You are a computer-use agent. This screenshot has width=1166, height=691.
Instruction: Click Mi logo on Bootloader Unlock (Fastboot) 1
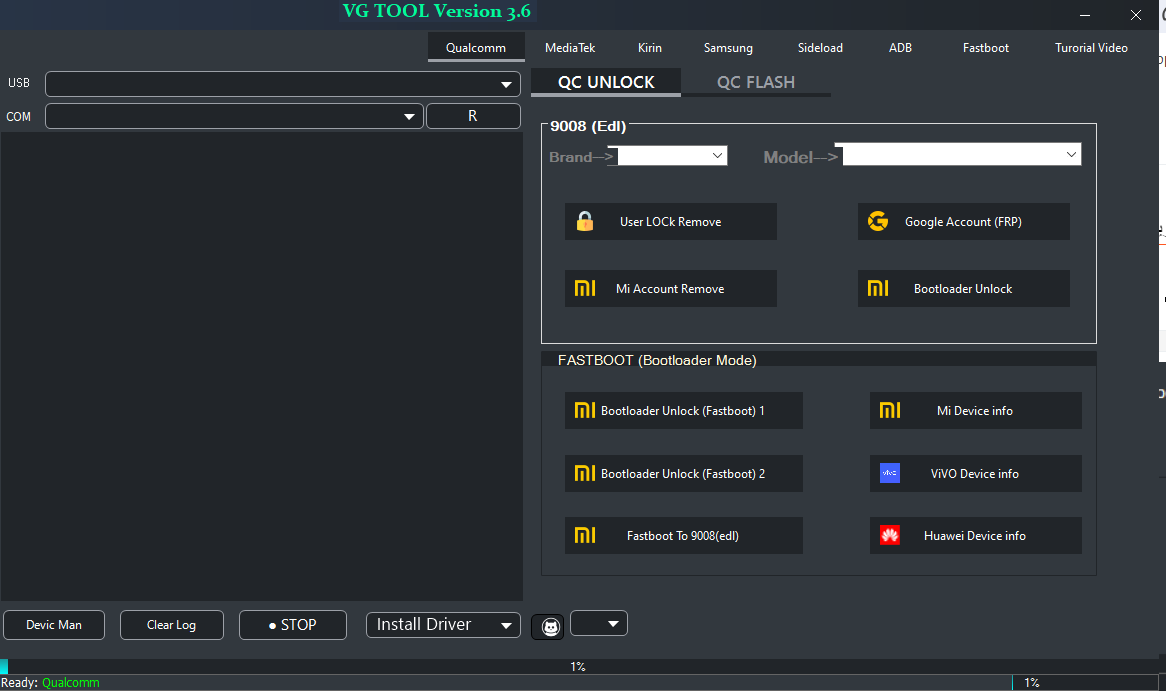(x=584, y=410)
